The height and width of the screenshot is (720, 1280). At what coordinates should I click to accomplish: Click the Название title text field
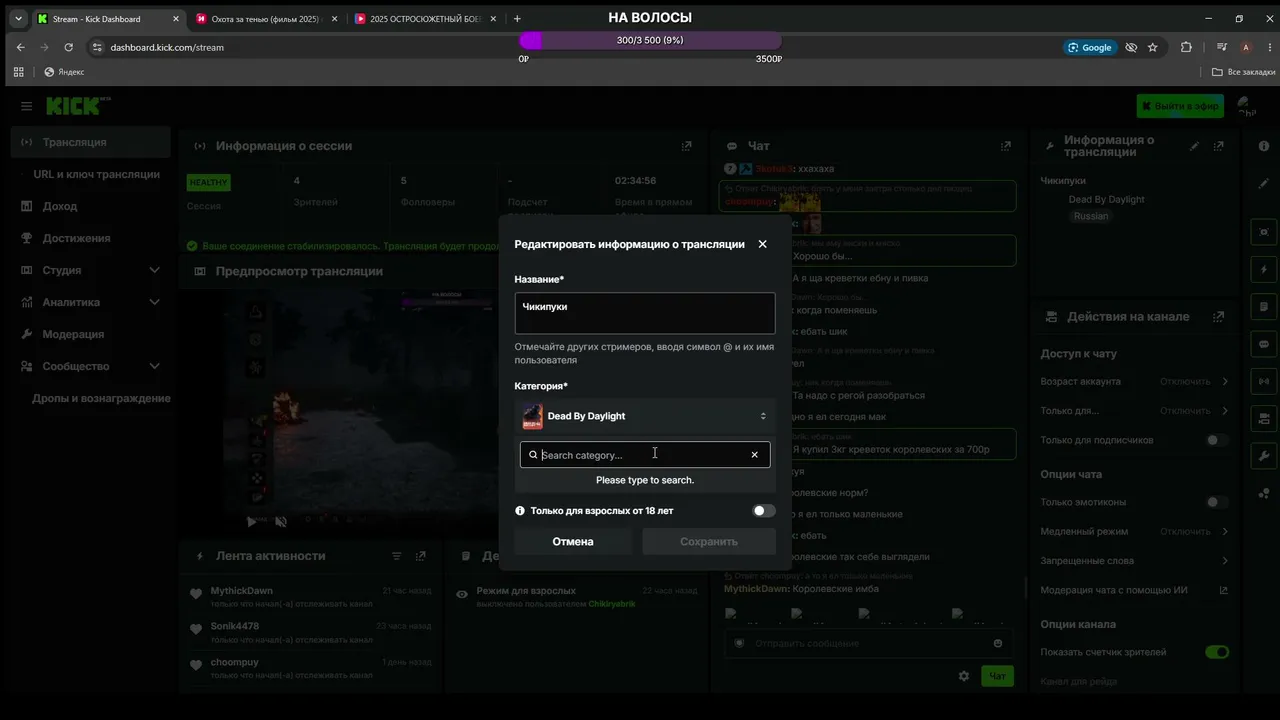[645, 313]
